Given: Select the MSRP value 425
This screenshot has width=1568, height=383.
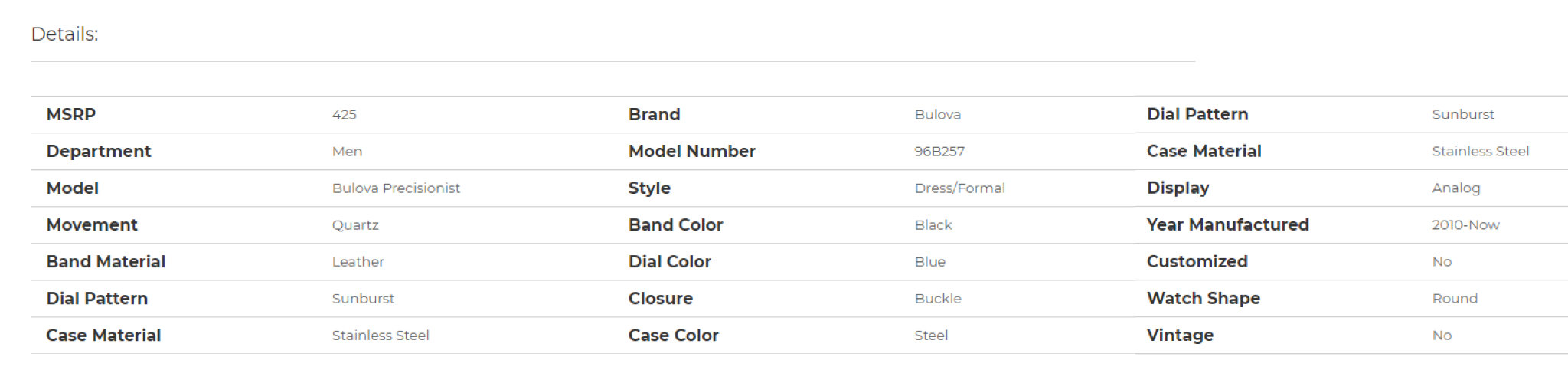Looking at the screenshot, I should click(x=344, y=115).
